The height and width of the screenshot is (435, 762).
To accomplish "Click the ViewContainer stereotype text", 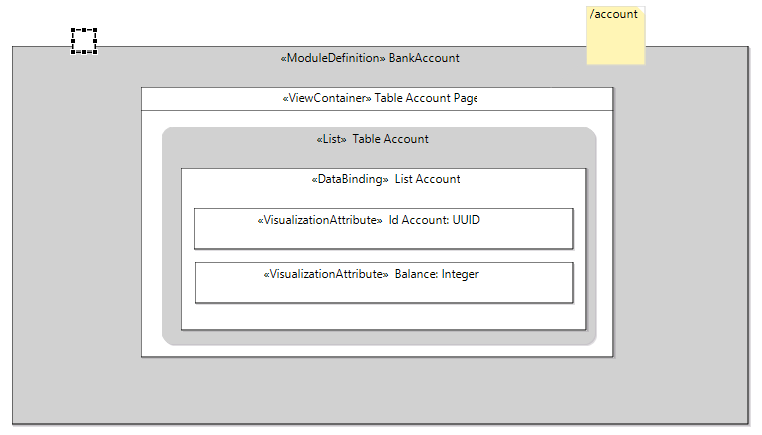I will 327,98.
